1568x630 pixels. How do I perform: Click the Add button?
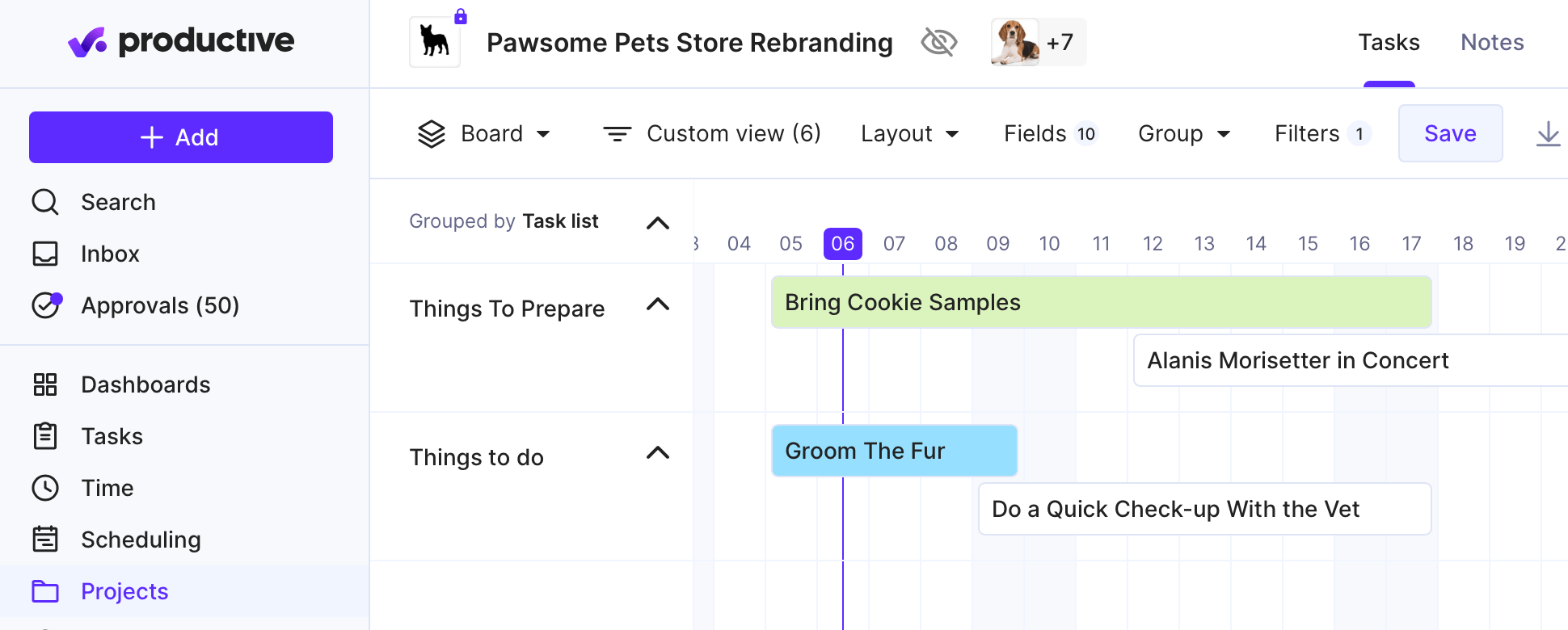(180, 137)
